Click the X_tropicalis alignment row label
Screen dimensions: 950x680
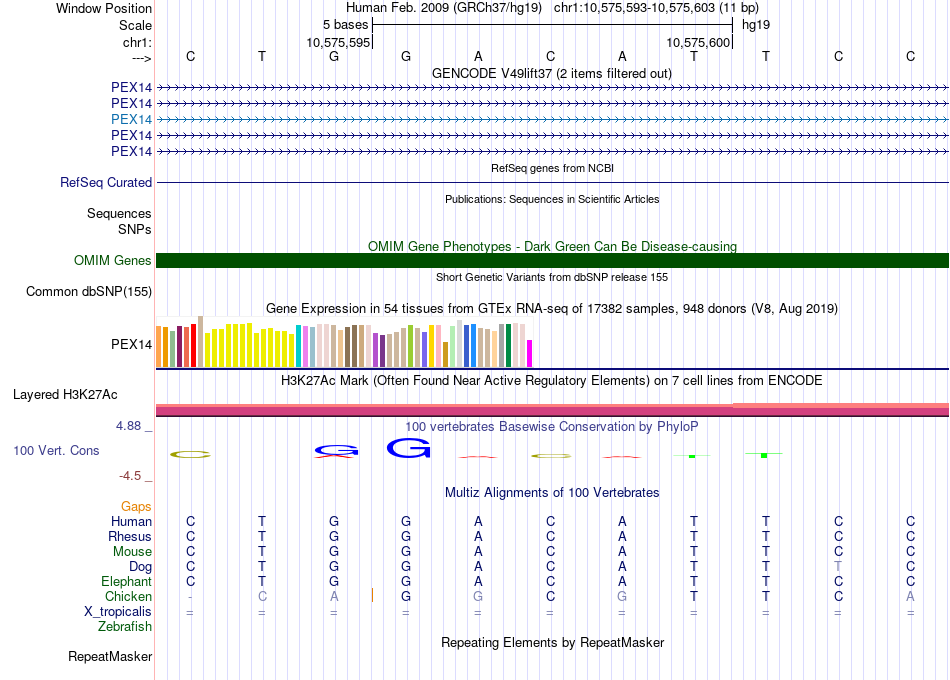click(x=118, y=612)
